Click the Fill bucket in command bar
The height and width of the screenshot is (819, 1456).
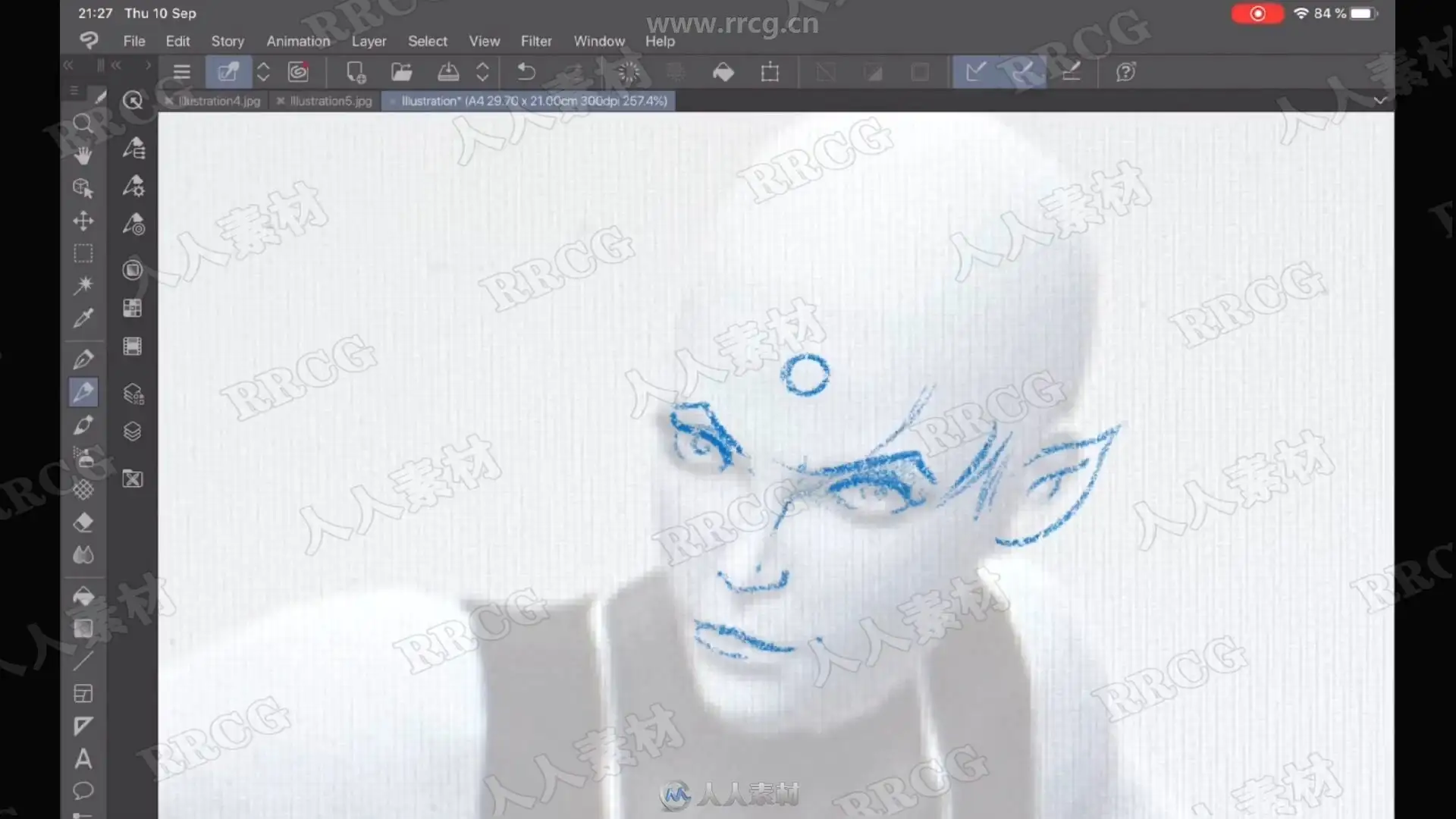coord(723,72)
